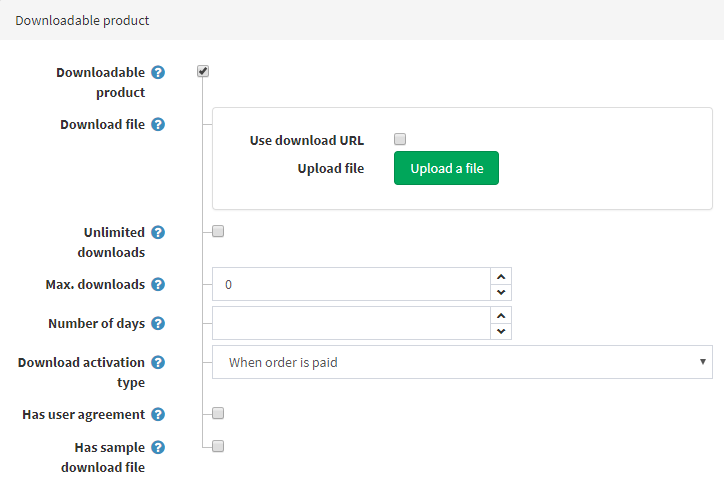Click help icon beside Number of days
The image size is (724, 493).
pos(158,323)
